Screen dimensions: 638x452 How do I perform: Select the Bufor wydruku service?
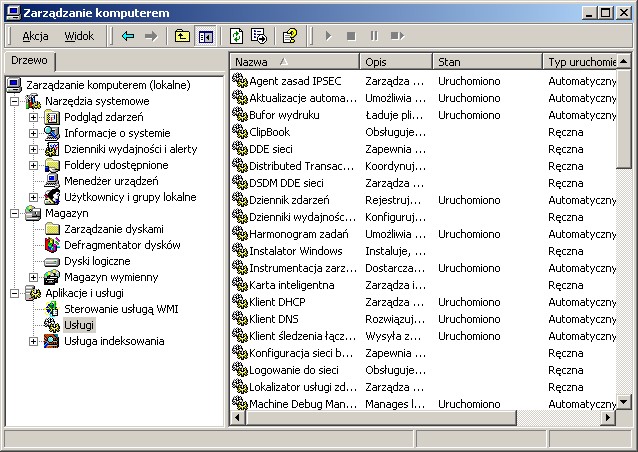pos(284,115)
